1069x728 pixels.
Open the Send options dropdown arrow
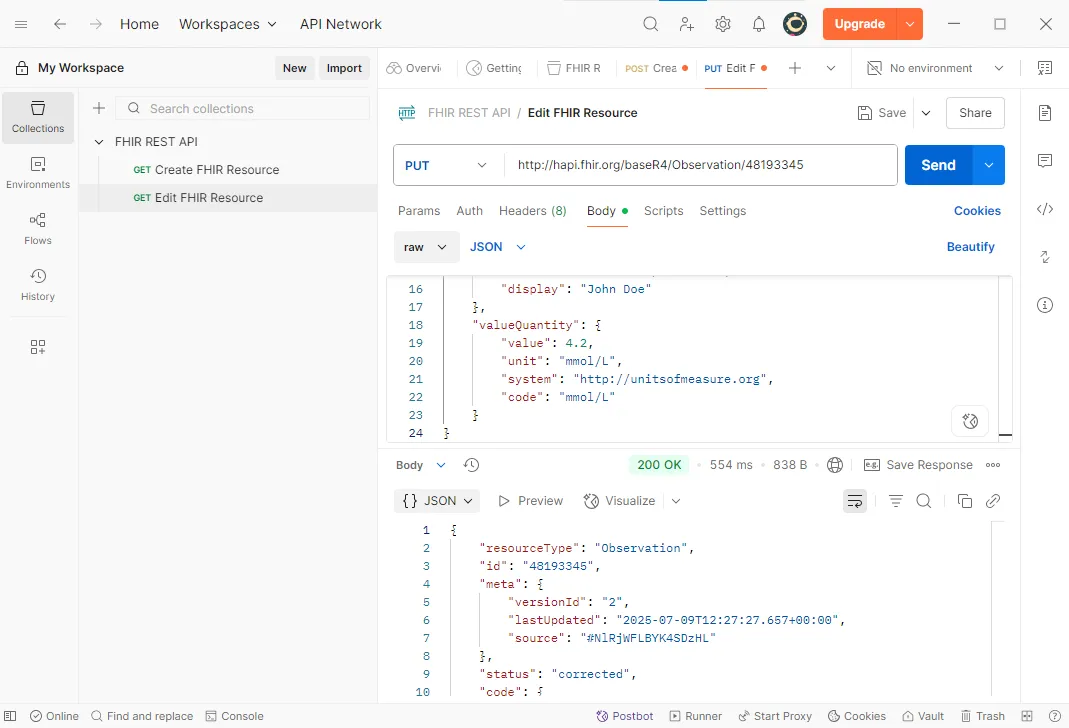point(989,165)
